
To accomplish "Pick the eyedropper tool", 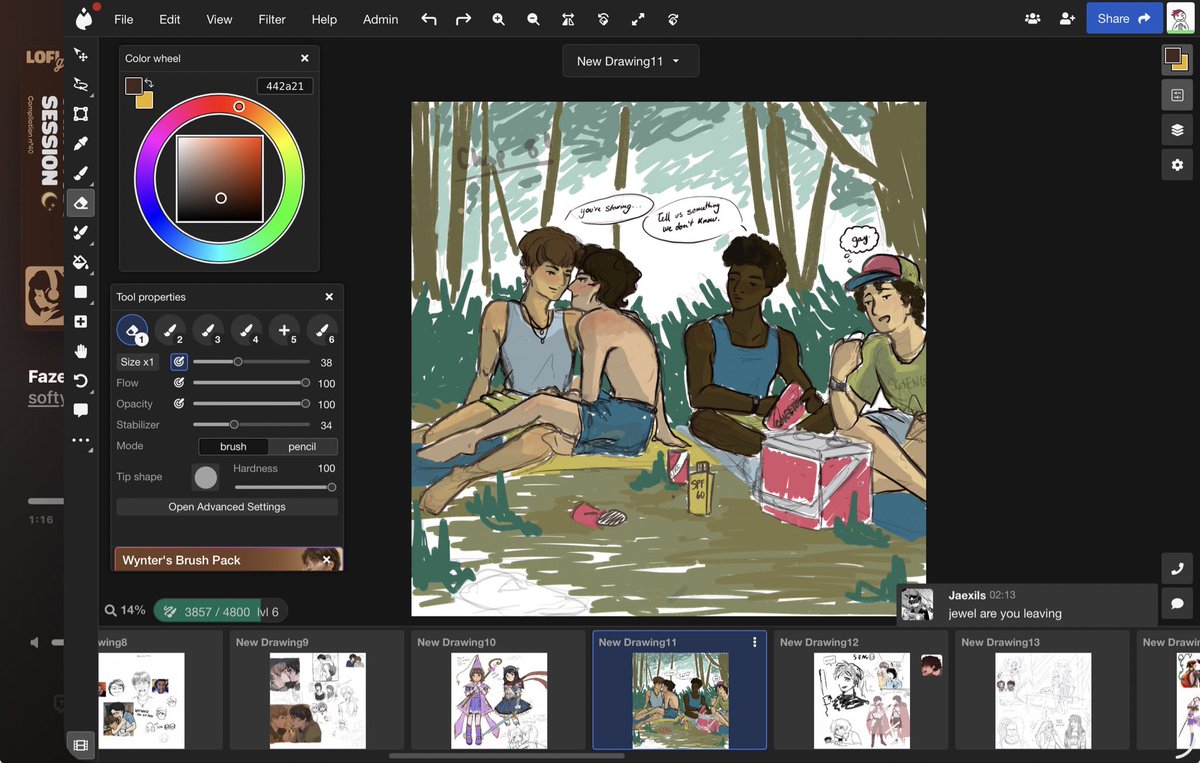I will pyautogui.click(x=81, y=143).
